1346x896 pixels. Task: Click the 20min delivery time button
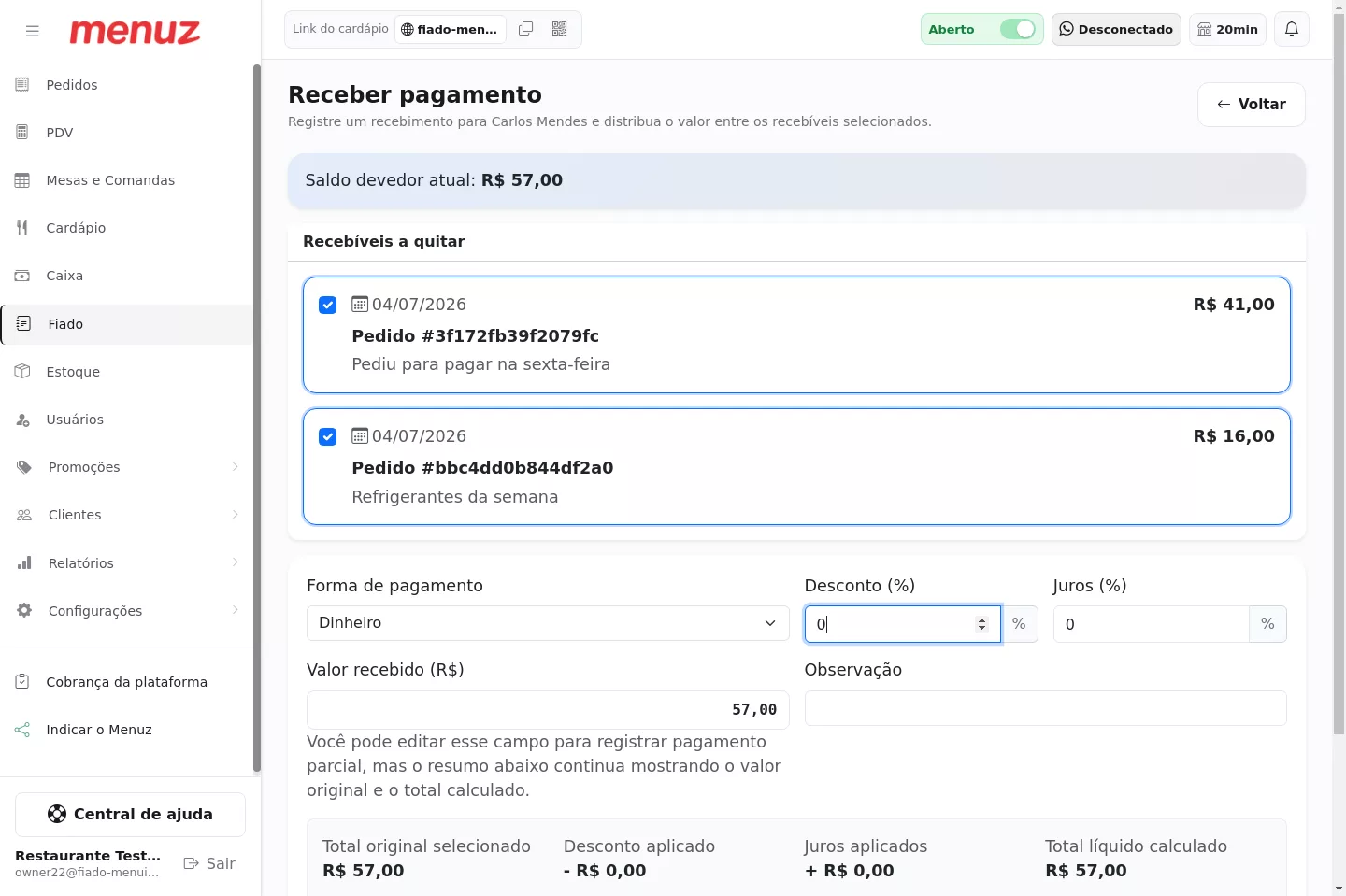(x=1227, y=29)
